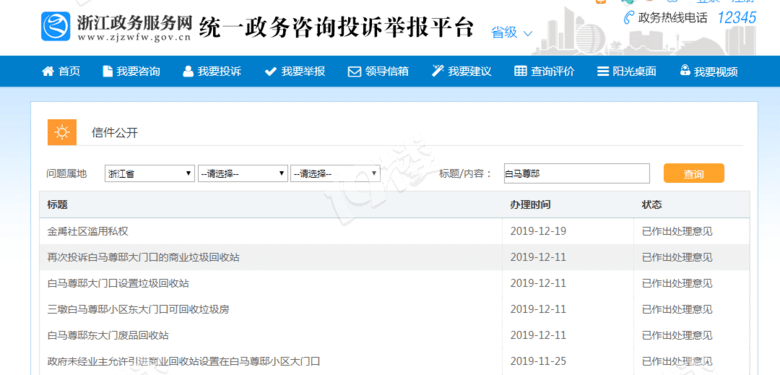Click the www.zjzwfw.gov.cn site address
Screen dimensions: 780x375
click(x=134, y=37)
